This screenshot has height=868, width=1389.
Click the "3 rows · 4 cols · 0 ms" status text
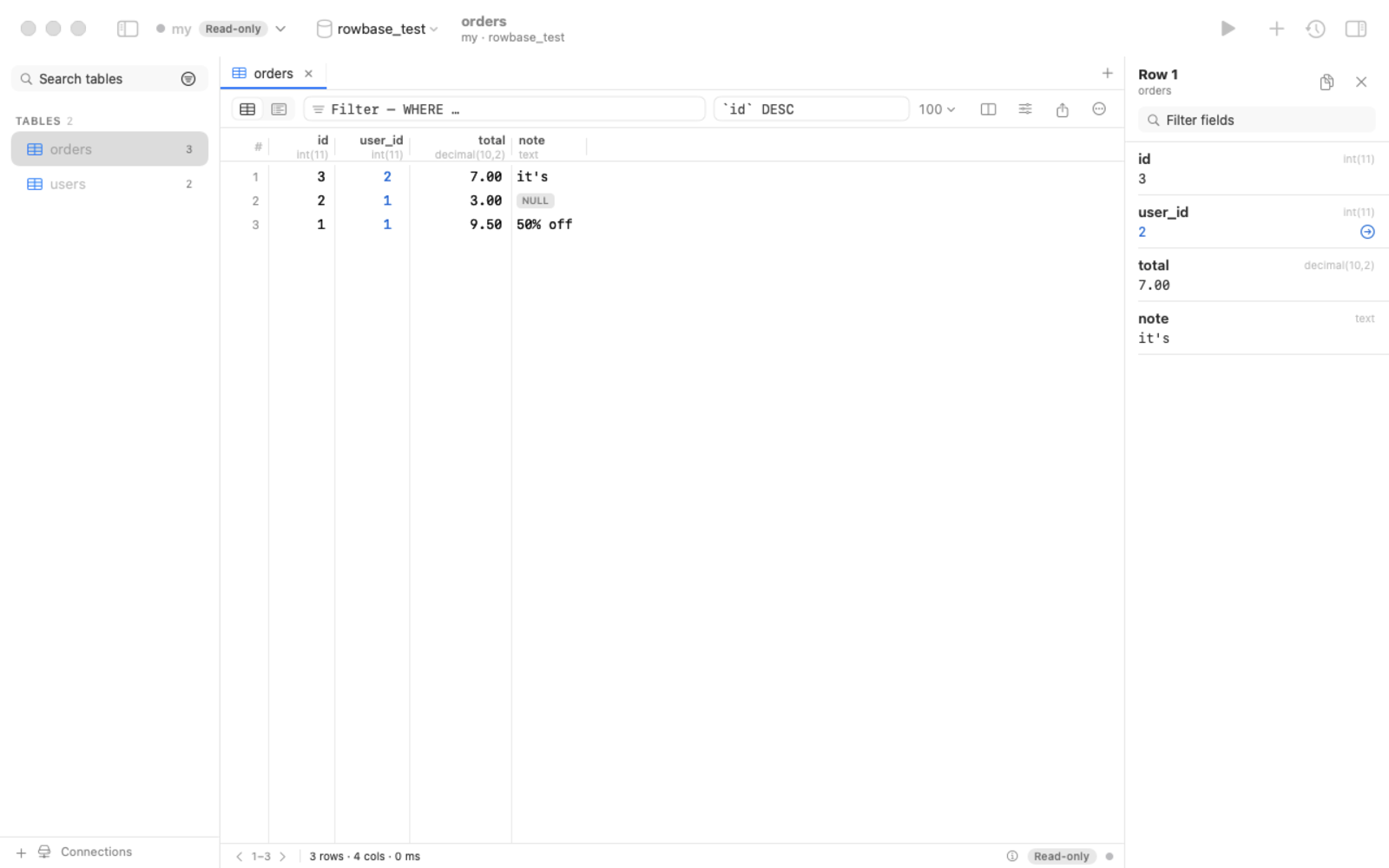point(365,856)
